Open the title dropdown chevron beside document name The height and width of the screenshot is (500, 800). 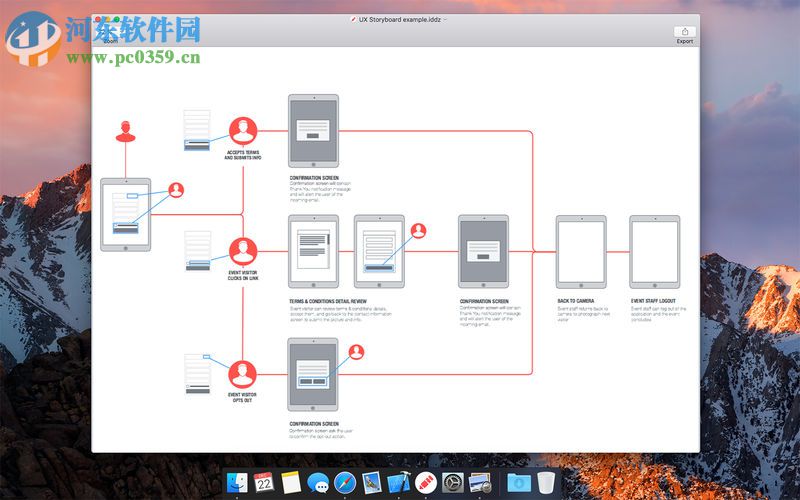click(445, 20)
